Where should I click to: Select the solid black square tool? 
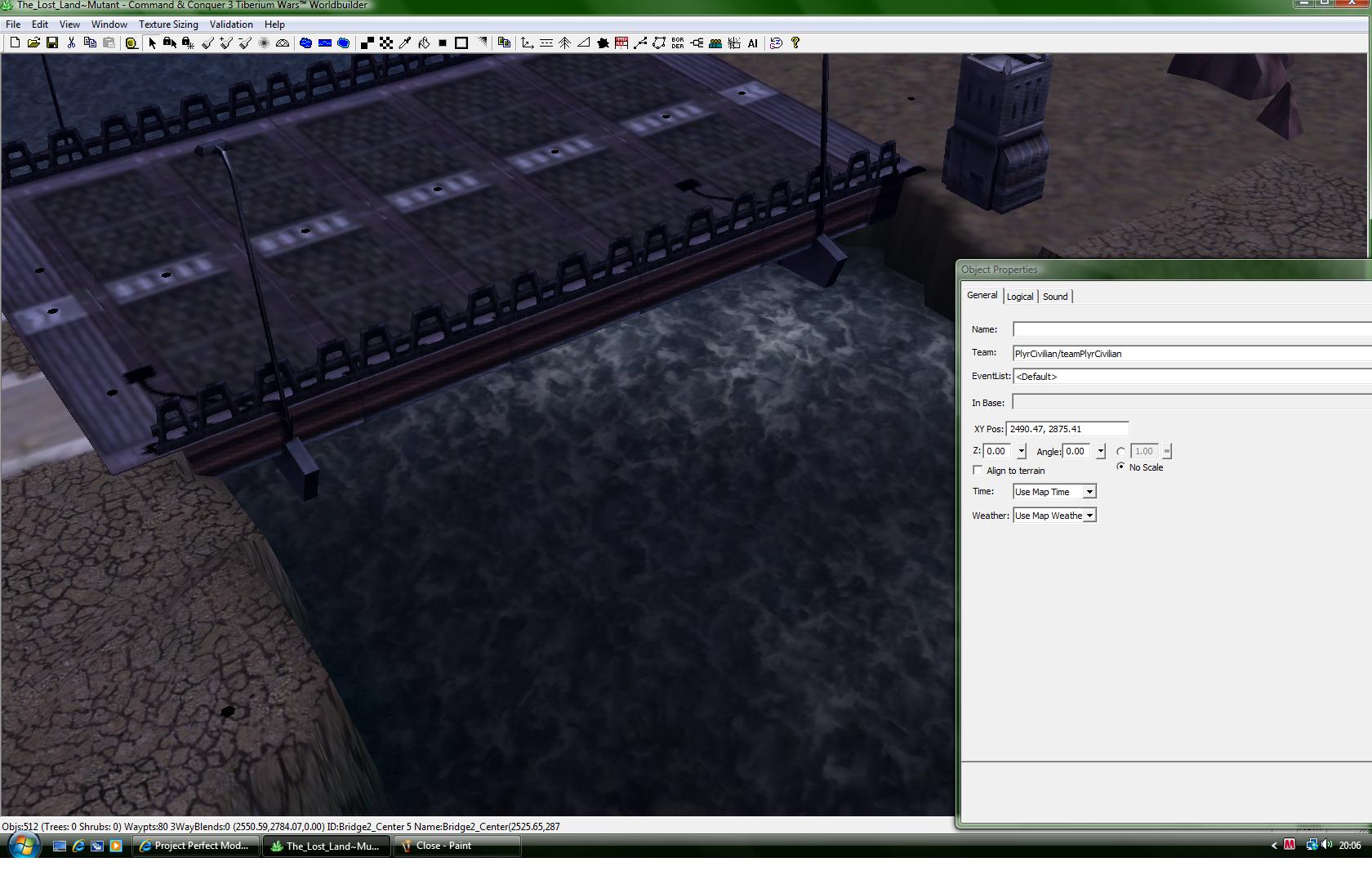443,42
